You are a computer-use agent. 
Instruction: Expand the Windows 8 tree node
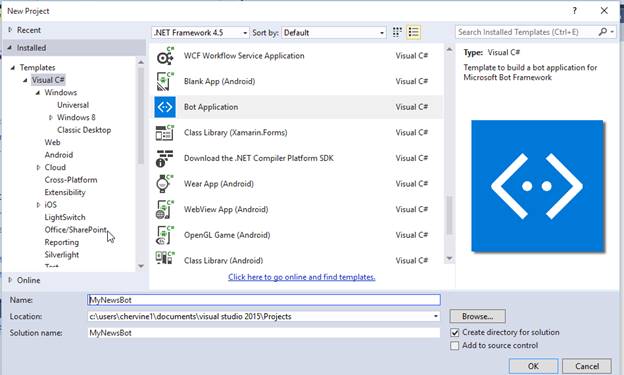coord(51,117)
